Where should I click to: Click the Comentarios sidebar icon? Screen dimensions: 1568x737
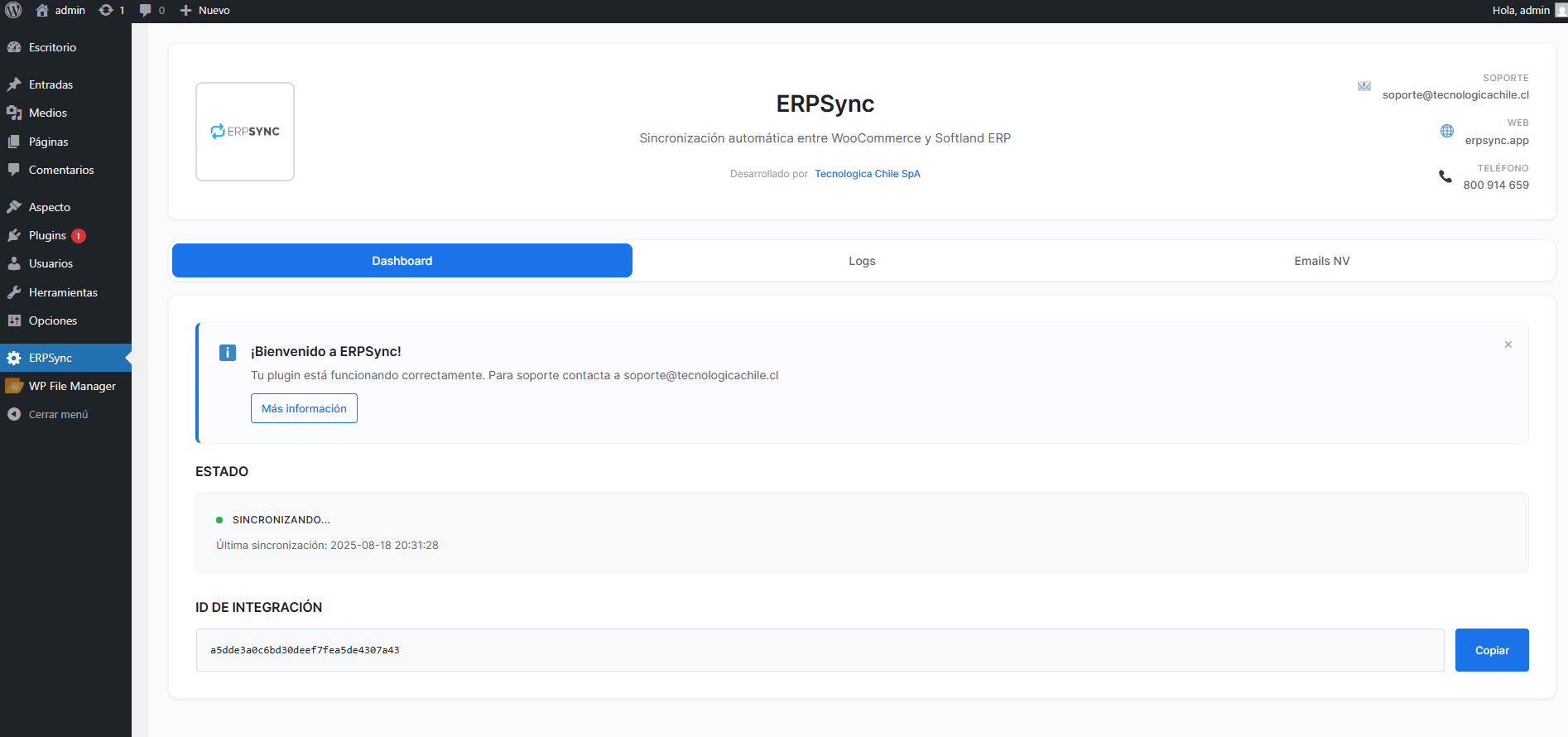[x=14, y=170]
